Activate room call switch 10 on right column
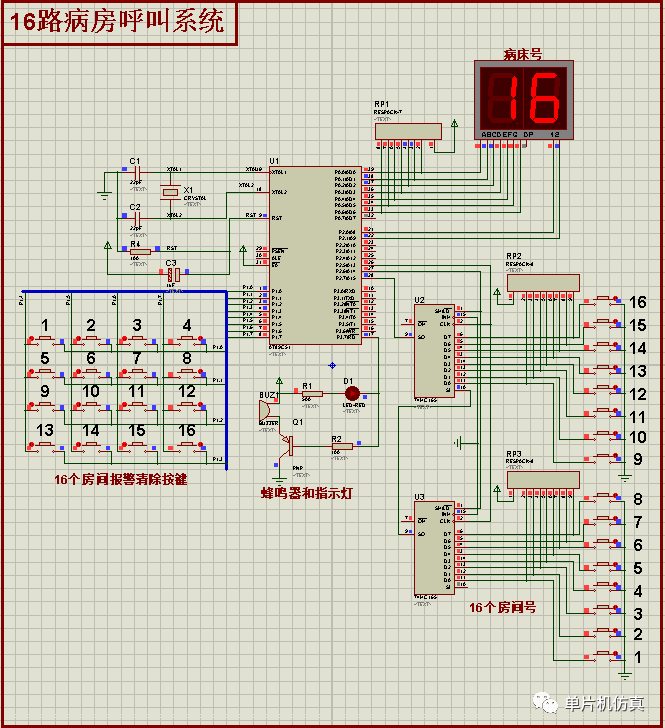Image resolution: width=665 pixels, height=728 pixels. (x=603, y=435)
